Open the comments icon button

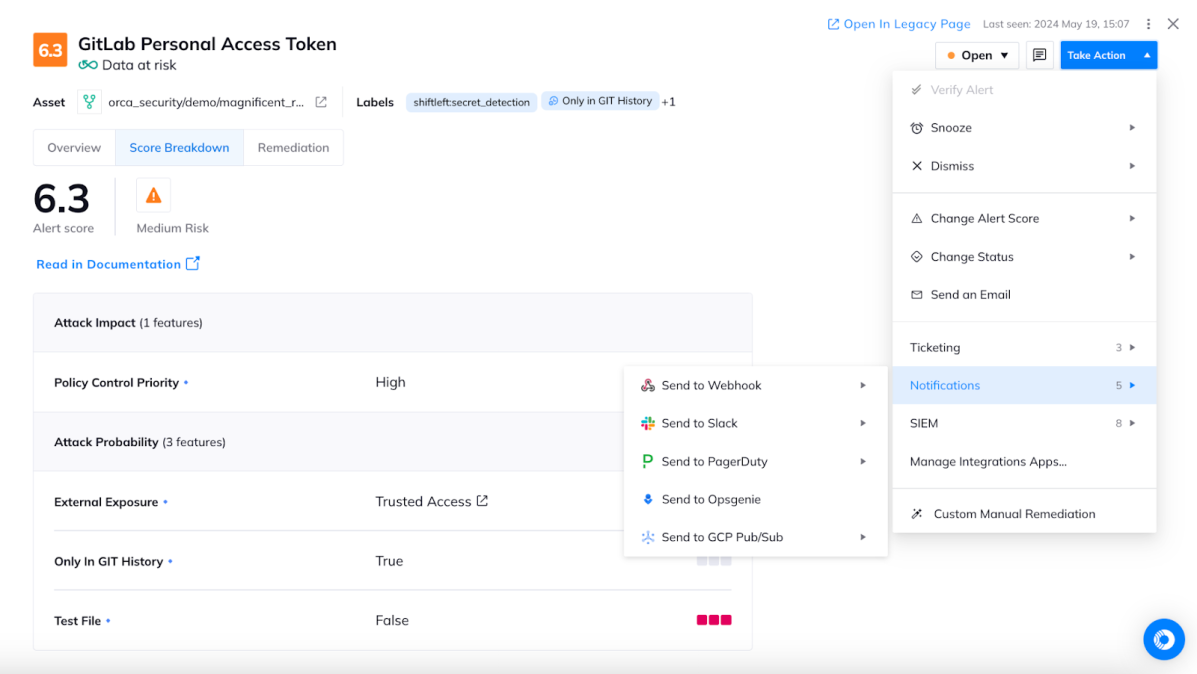1039,55
